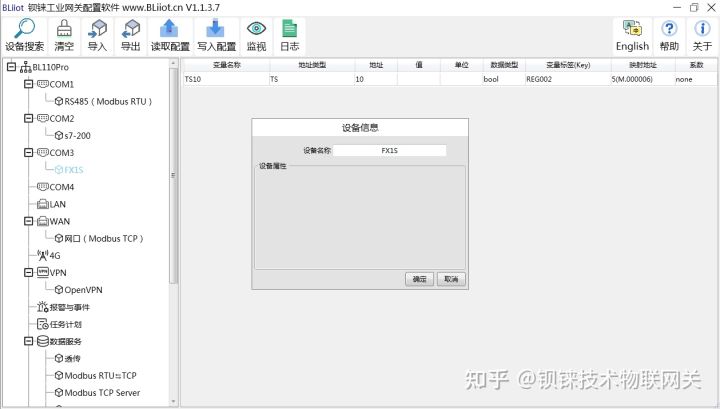Viewport: 720px width, 409px height.
Task: Select the COM4 port node
Action: 56,187
